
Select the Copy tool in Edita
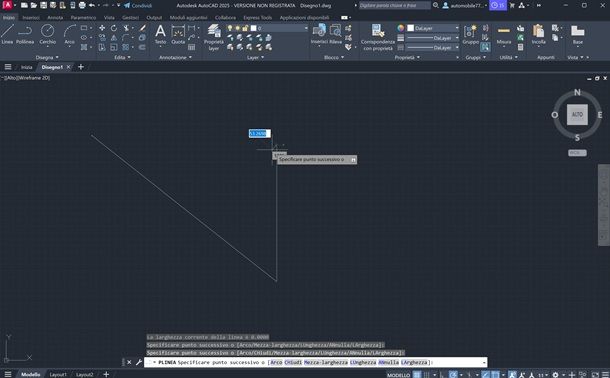(102, 38)
